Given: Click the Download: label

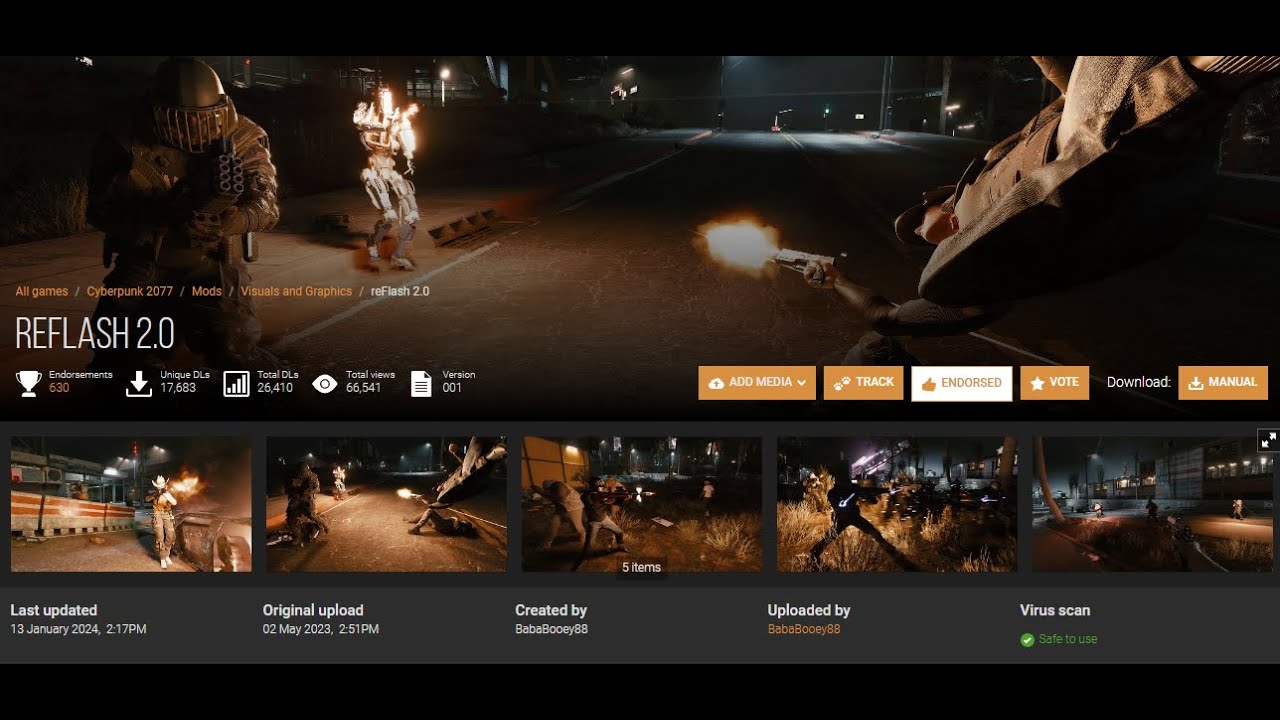Looking at the screenshot, I should (1139, 382).
